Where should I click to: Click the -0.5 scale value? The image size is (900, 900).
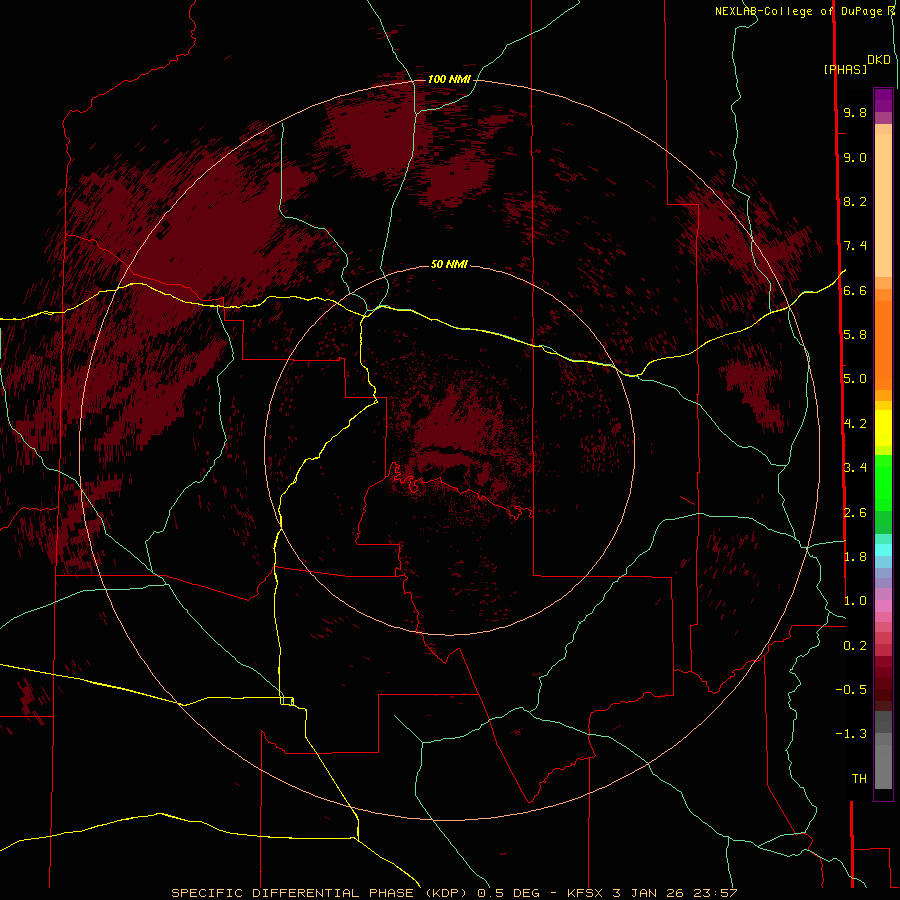pyautogui.click(x=851, y=690)
